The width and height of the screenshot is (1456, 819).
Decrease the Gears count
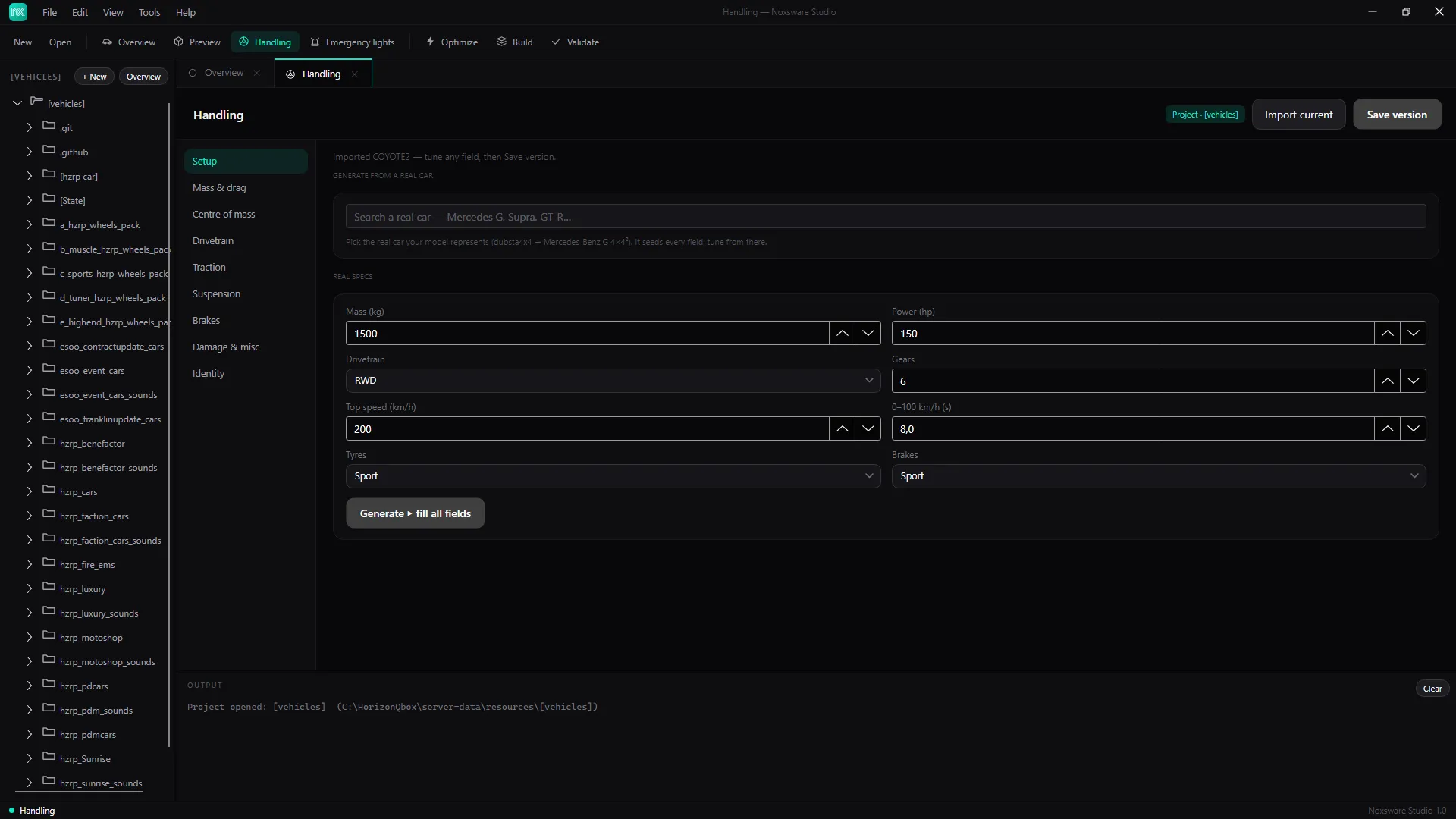[x=1414, y=381]
